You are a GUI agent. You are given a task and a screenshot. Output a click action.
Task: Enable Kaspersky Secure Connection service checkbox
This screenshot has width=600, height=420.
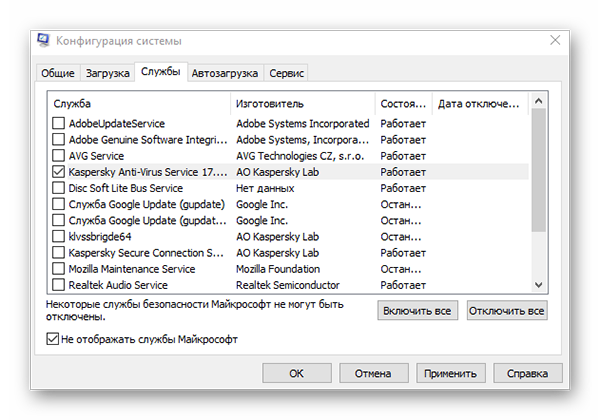[58, 252]
